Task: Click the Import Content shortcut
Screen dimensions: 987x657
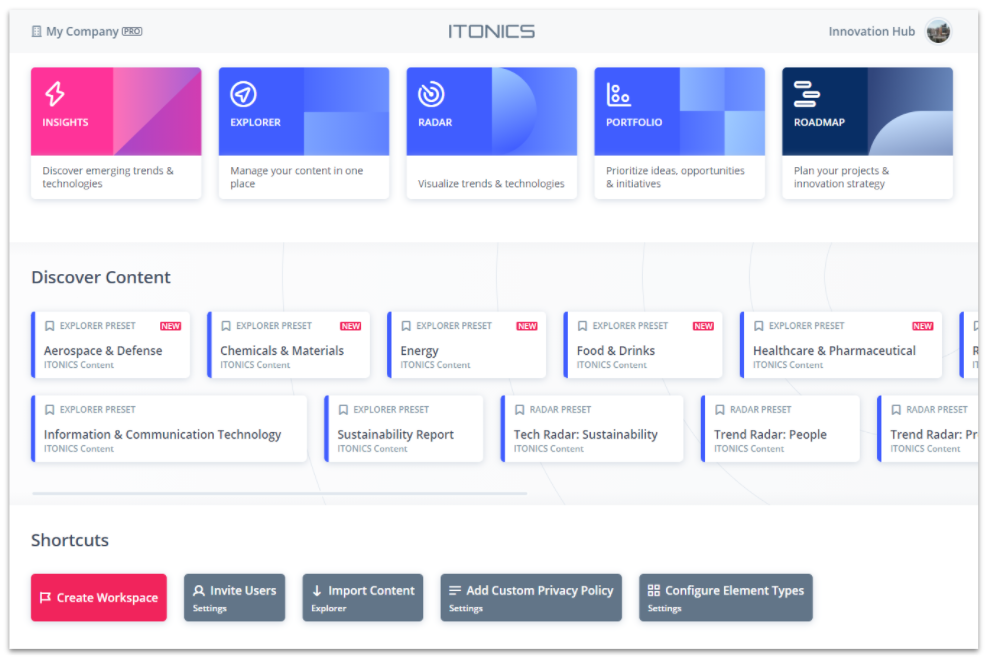Action: click(x=363, y=597)
